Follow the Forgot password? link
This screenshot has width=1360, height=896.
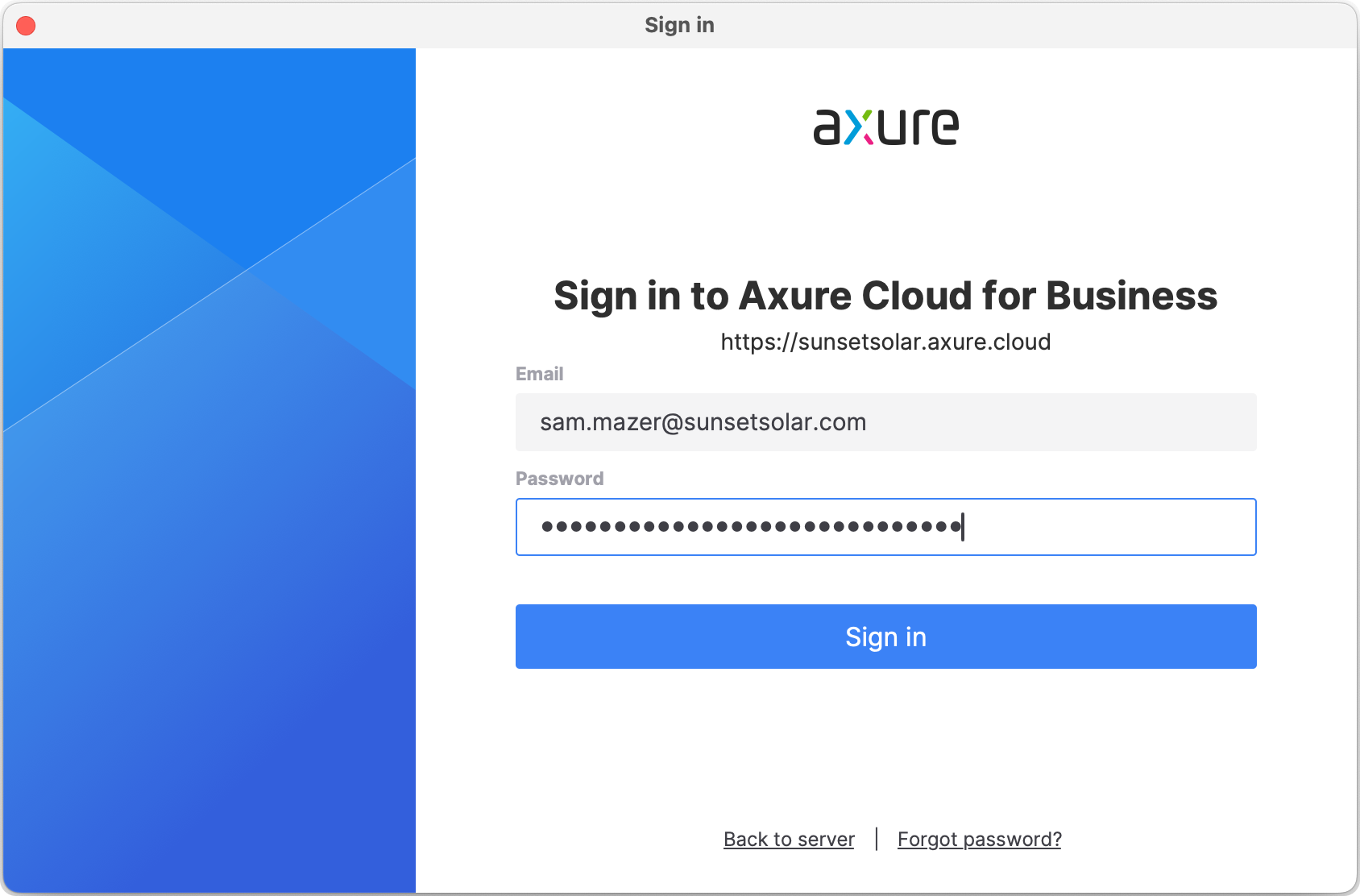coord(979,840)
